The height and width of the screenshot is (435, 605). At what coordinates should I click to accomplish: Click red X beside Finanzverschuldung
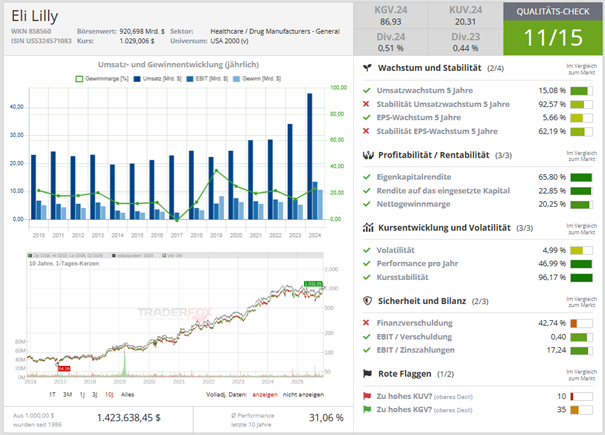coord(367,322)
